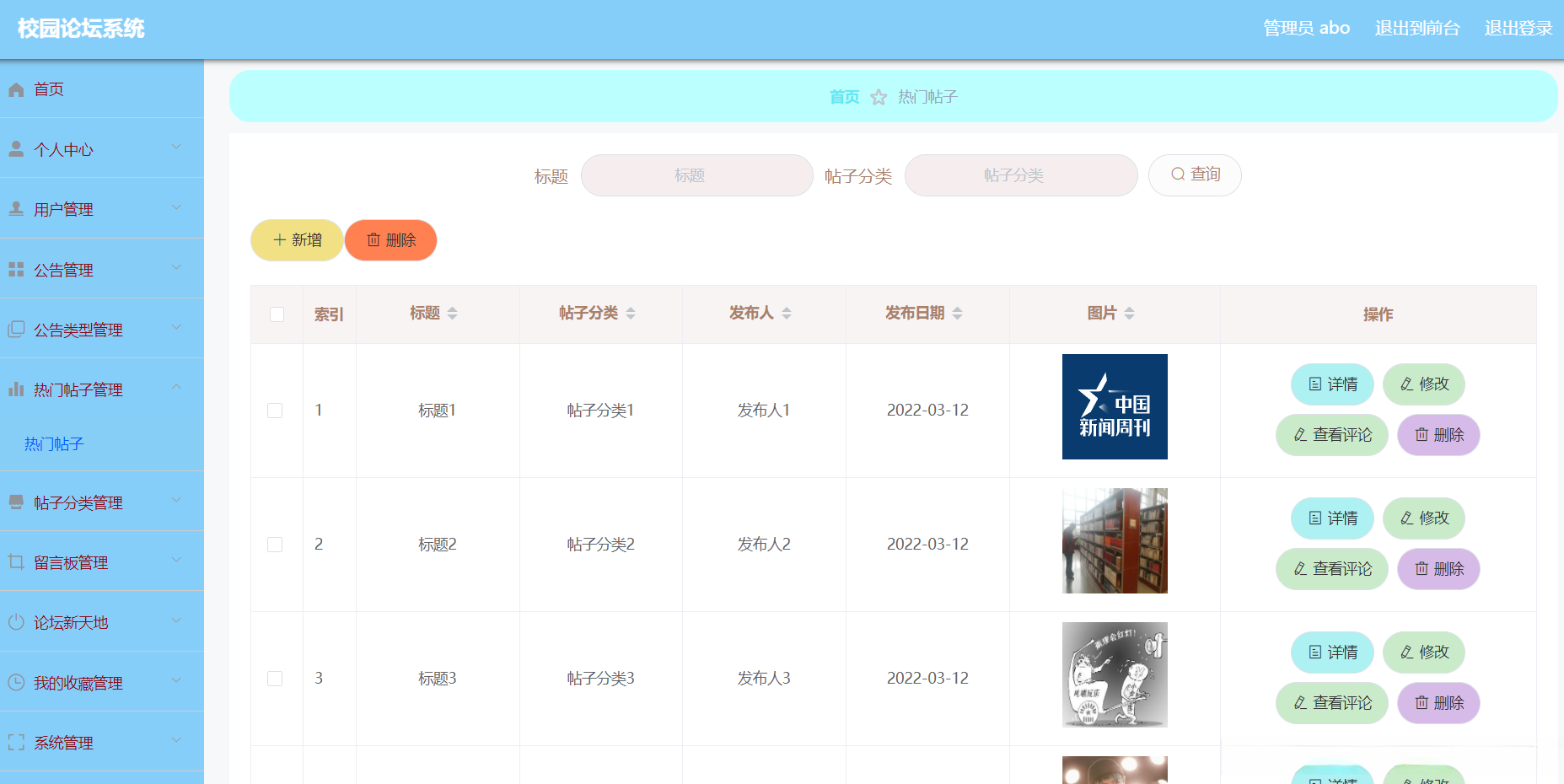
Task: Click 退出到前台 in the top bar
Action: point(1417,29)
